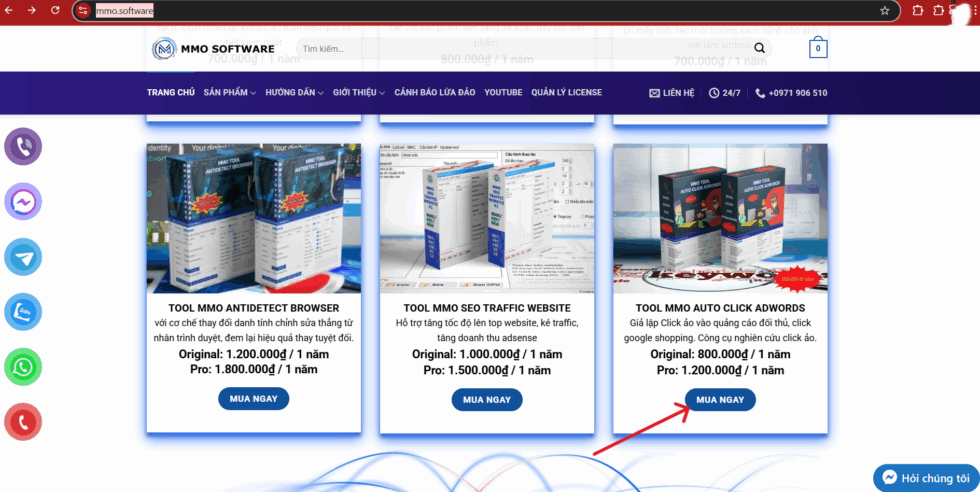Click MUA NGAY for Antidetect Browser
Image resolution: width=980 pixels, height=492 pixels.
[x=254, y=399]
